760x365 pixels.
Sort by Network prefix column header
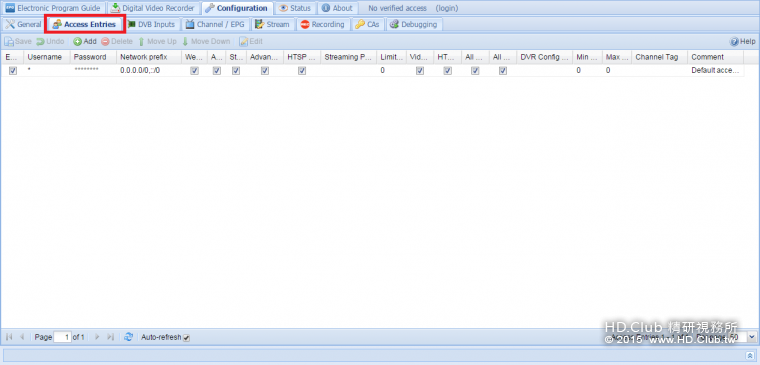[x=149, y=57]
